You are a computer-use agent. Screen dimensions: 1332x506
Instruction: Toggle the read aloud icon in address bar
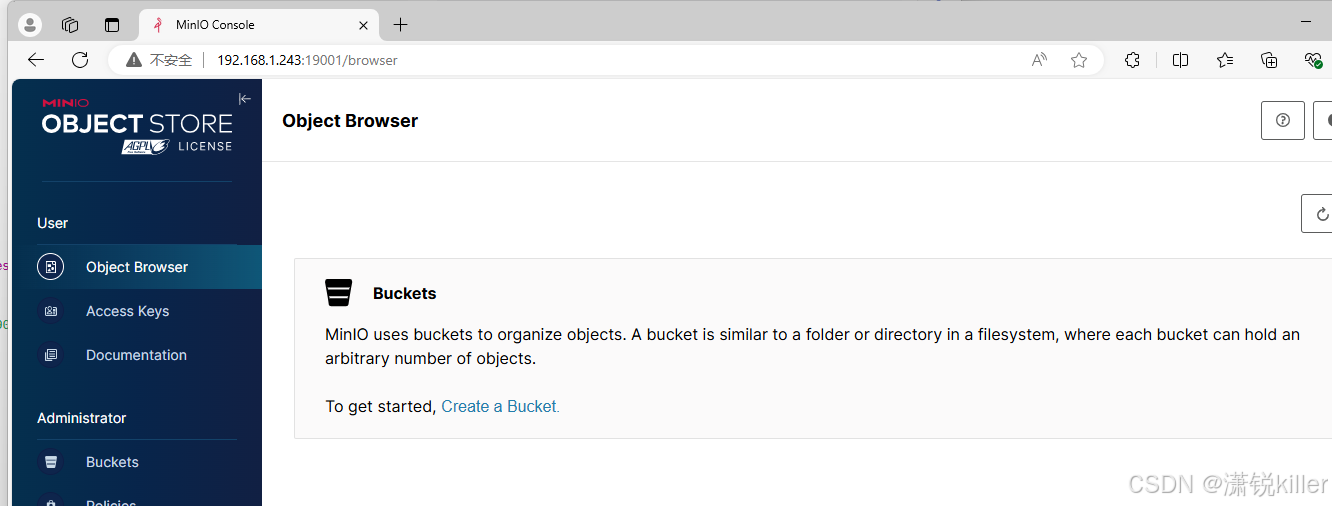pos(1039,60)
